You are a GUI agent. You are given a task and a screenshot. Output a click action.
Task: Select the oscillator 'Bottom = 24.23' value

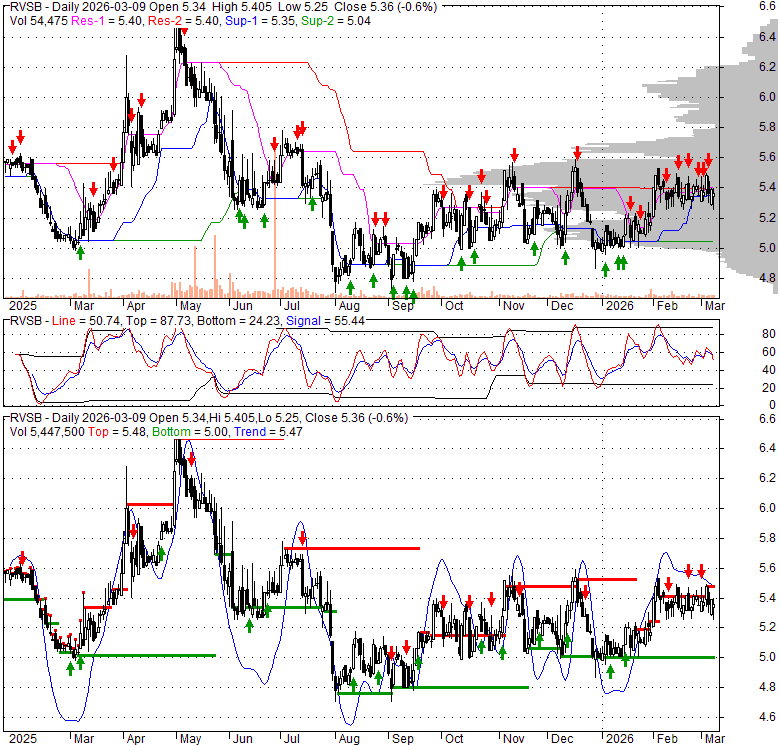pos(239,321)
